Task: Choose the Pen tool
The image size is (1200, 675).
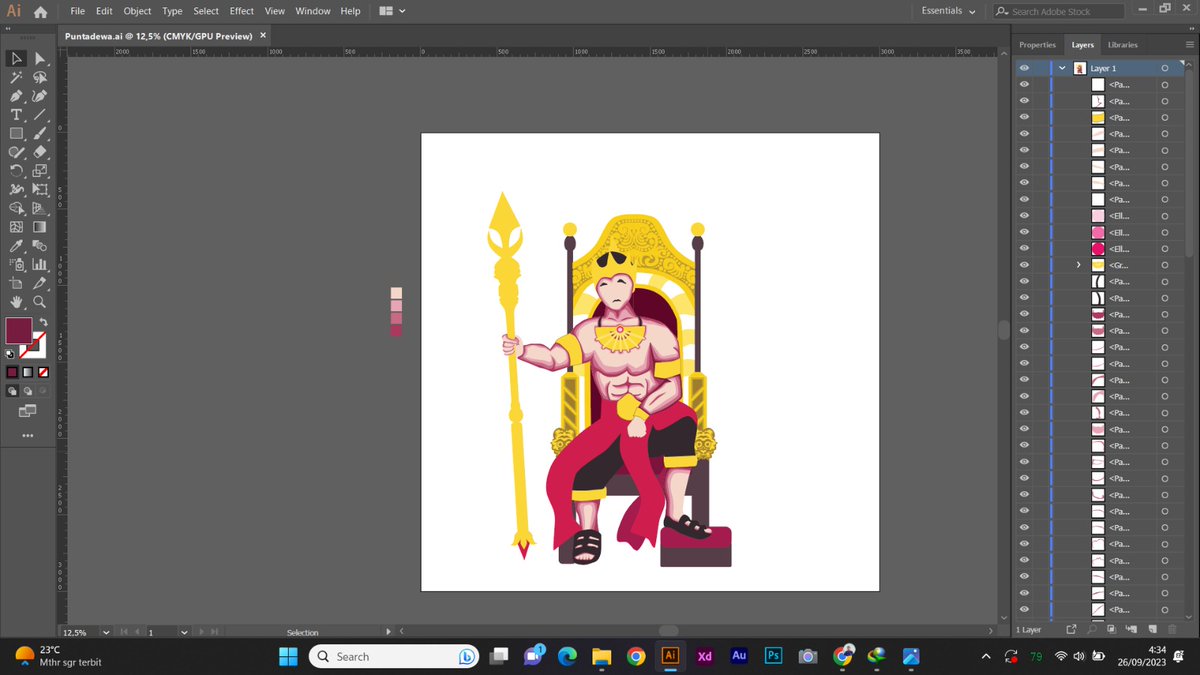Action: coord(17,96)
